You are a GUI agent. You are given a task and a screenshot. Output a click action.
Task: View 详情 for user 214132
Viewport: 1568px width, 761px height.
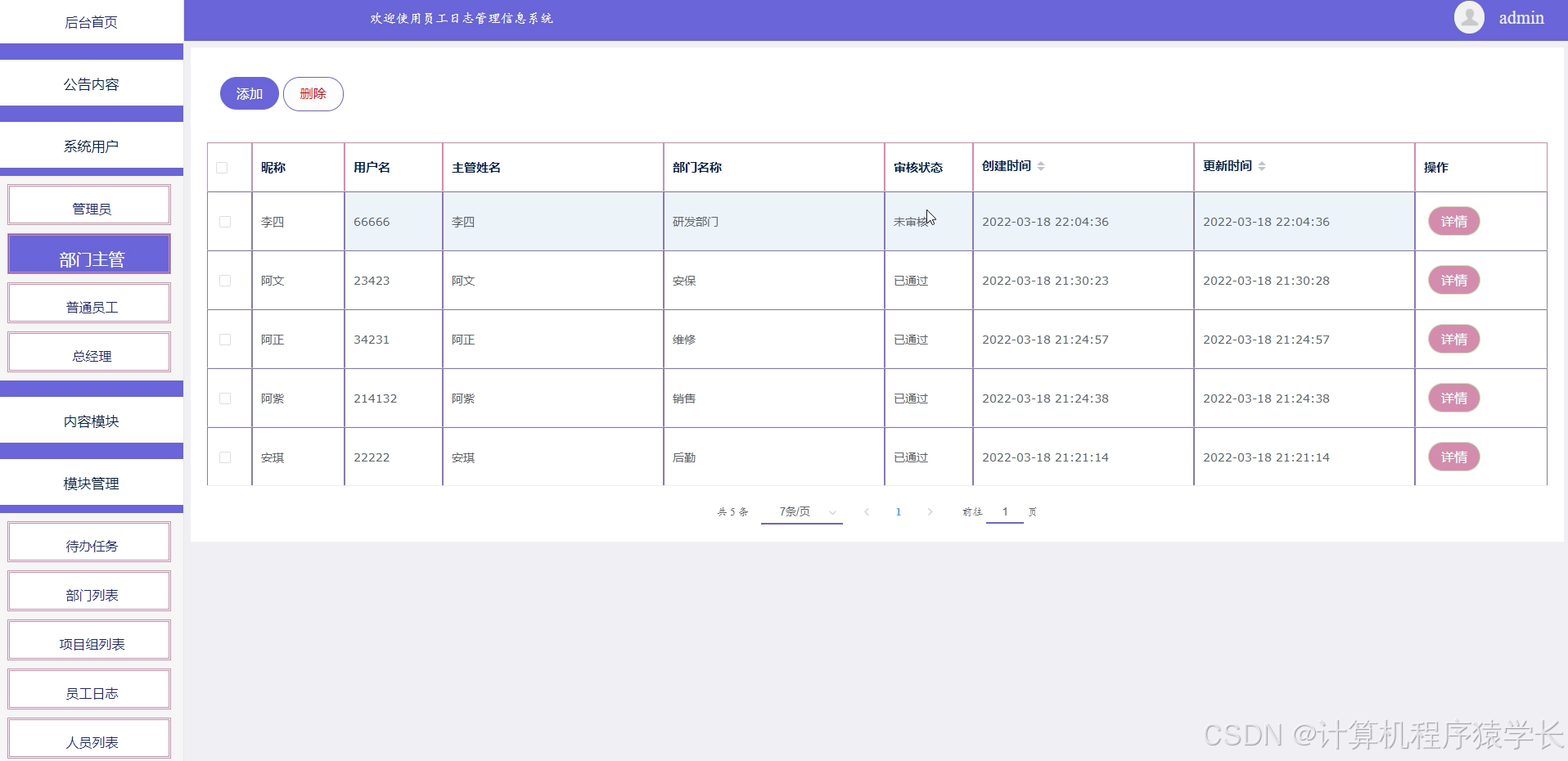(1454, 399)
